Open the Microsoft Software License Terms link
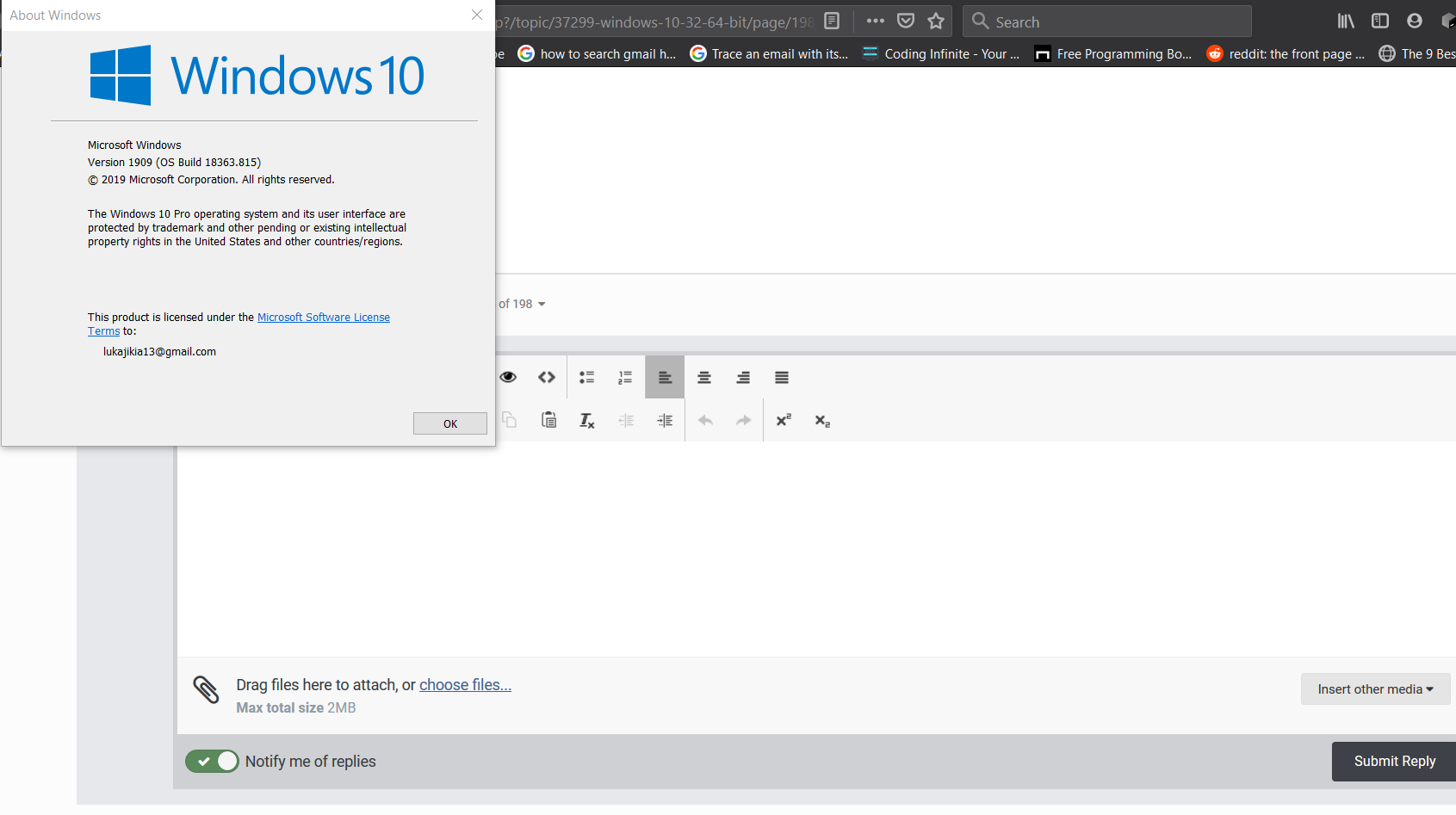This screenshot has width=1456, height=815. 323,318
